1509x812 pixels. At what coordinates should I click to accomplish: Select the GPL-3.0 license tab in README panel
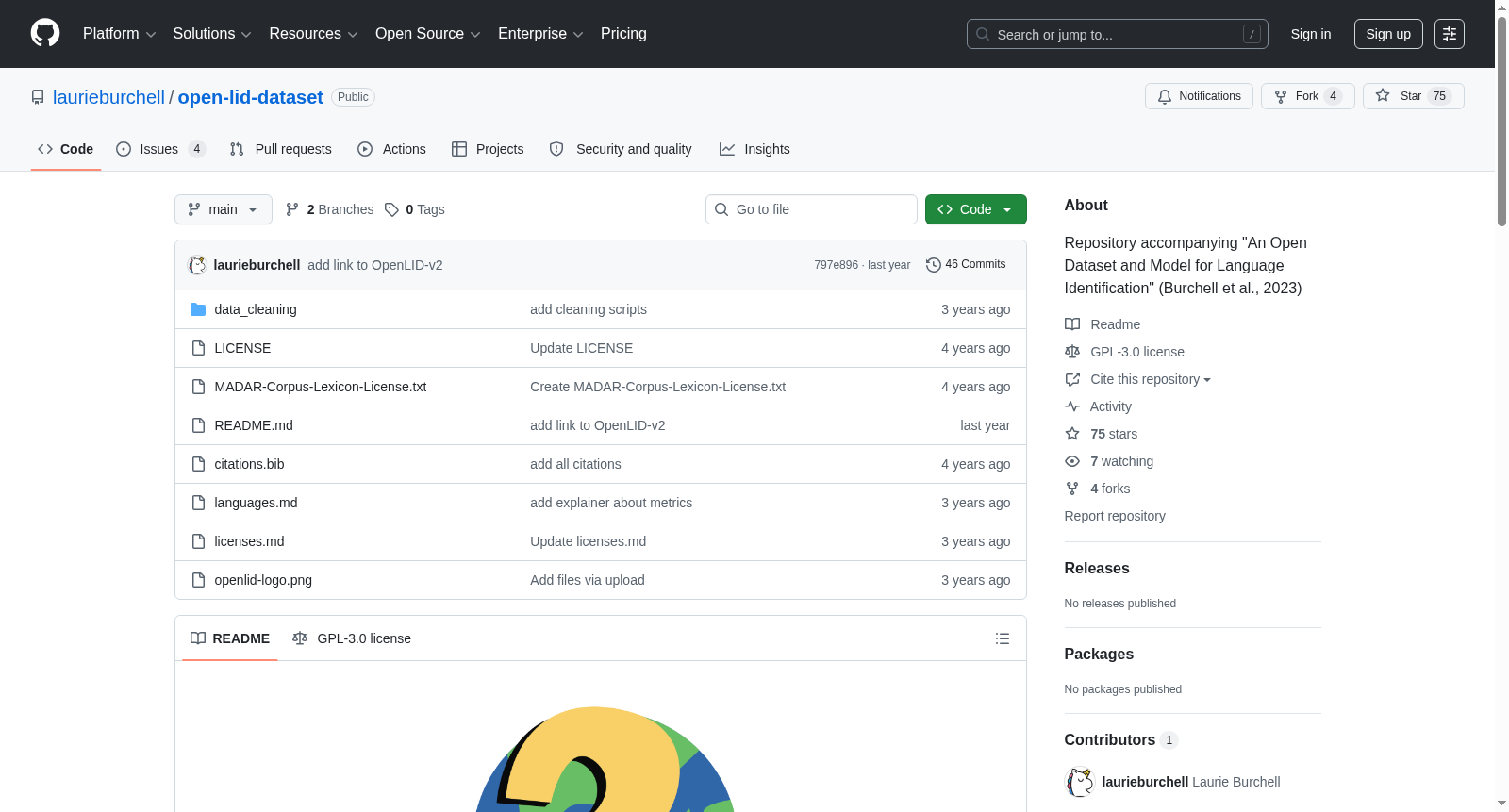(352, 638)
